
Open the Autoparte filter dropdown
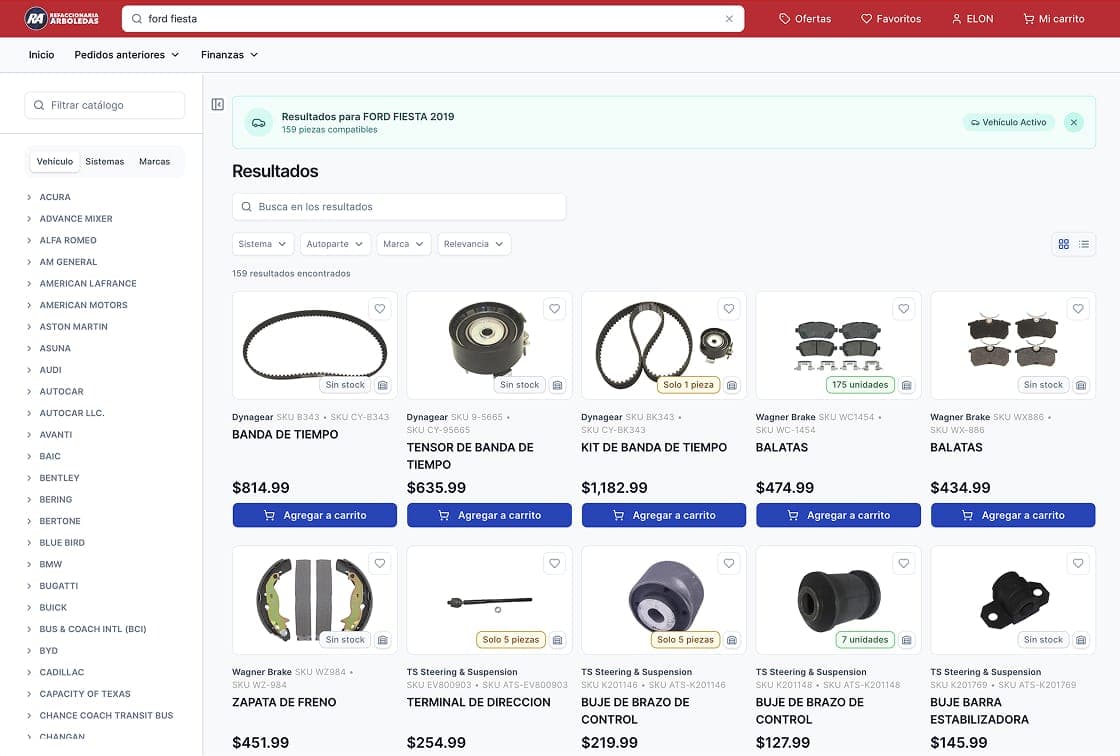(335, 244)
